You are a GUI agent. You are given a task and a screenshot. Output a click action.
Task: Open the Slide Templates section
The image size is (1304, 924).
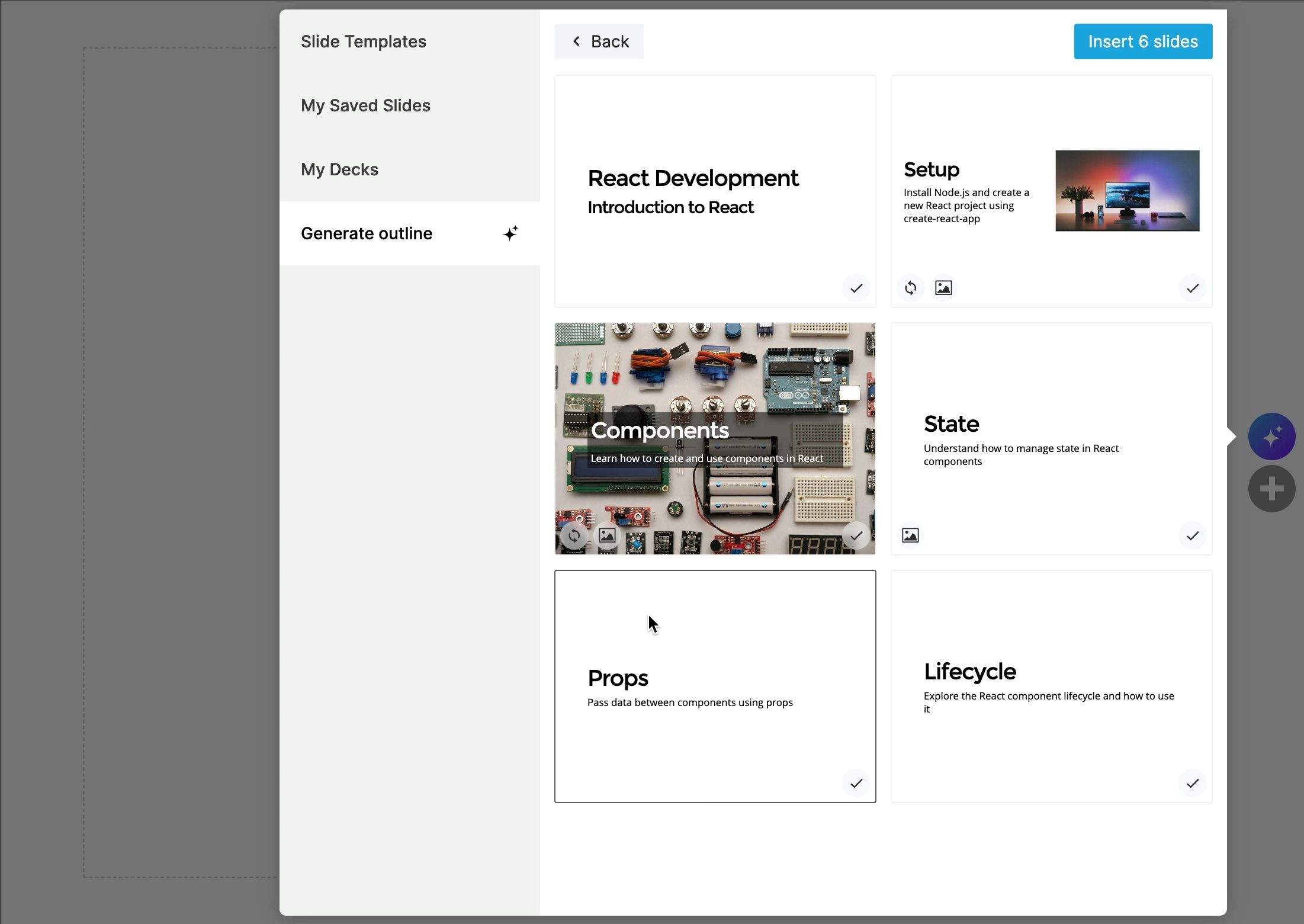[x=363, y=41]
